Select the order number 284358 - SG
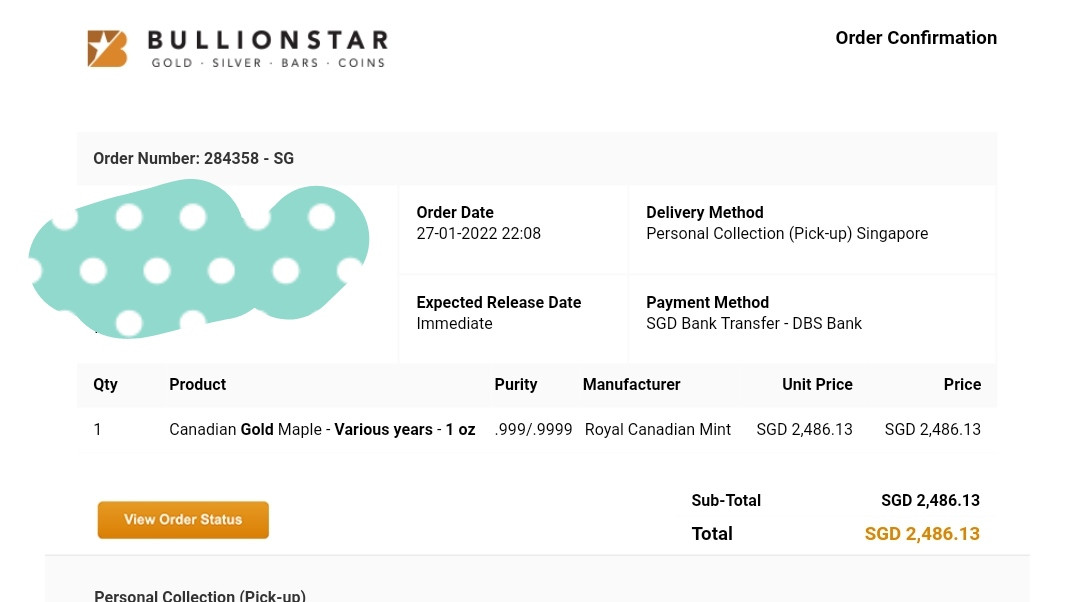 click(x=249, y=158)
